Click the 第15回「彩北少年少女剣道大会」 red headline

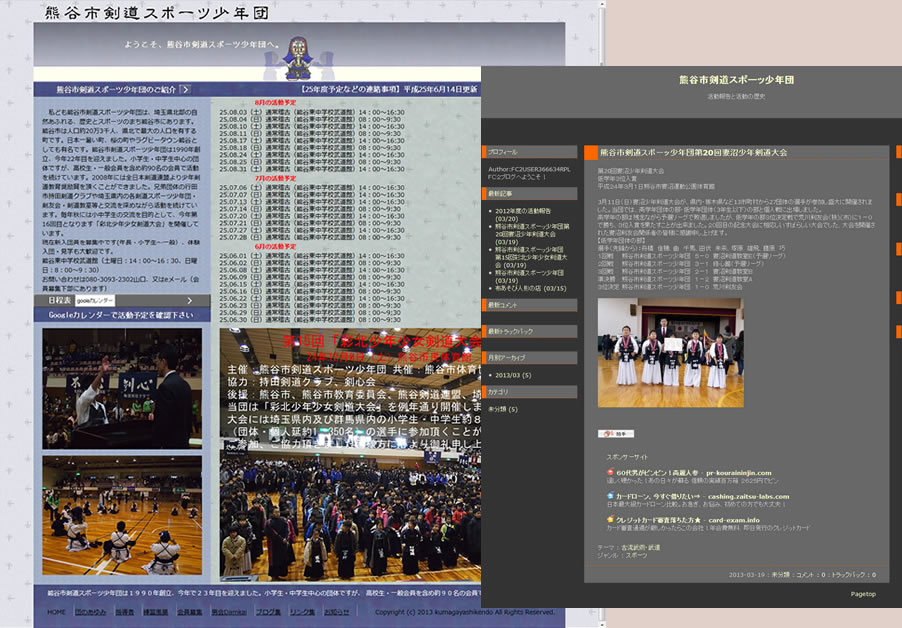click(381, 341)
